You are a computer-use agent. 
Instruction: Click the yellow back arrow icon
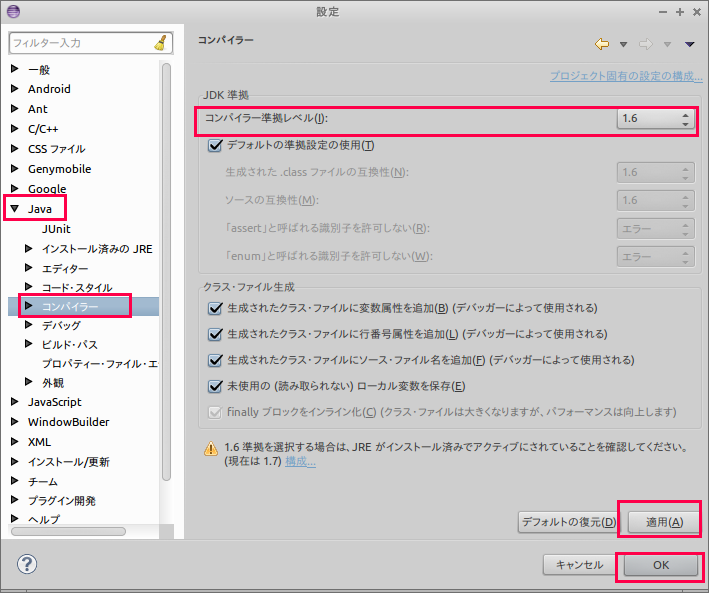[602, 44]
